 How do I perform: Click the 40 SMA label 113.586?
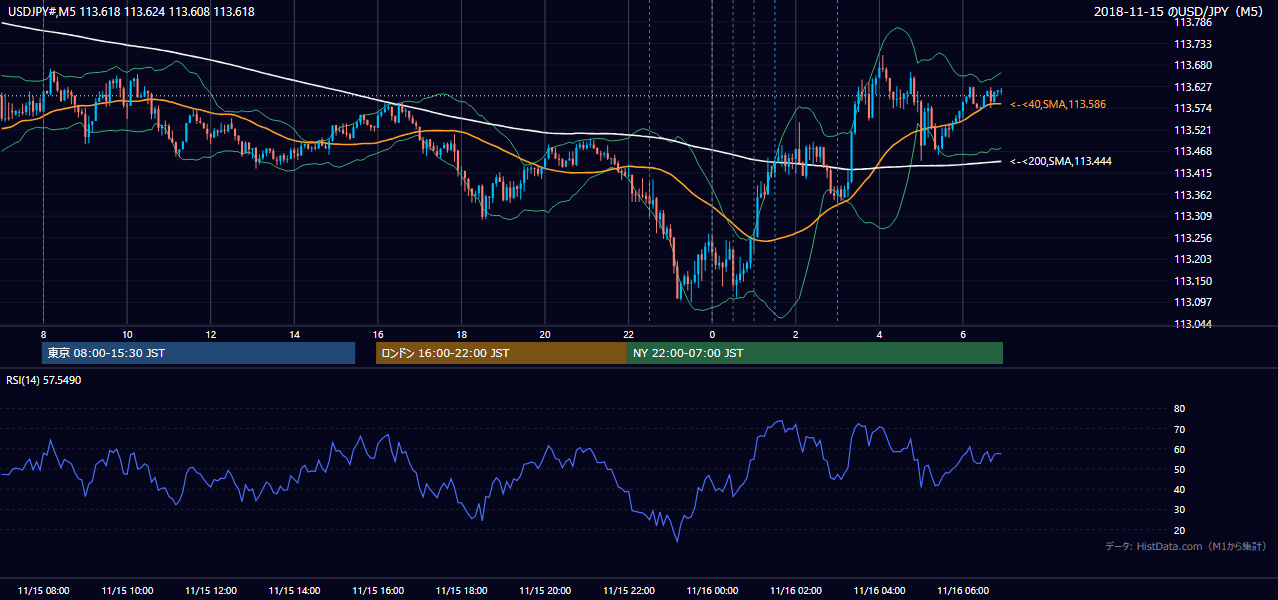click(1058, 104)
